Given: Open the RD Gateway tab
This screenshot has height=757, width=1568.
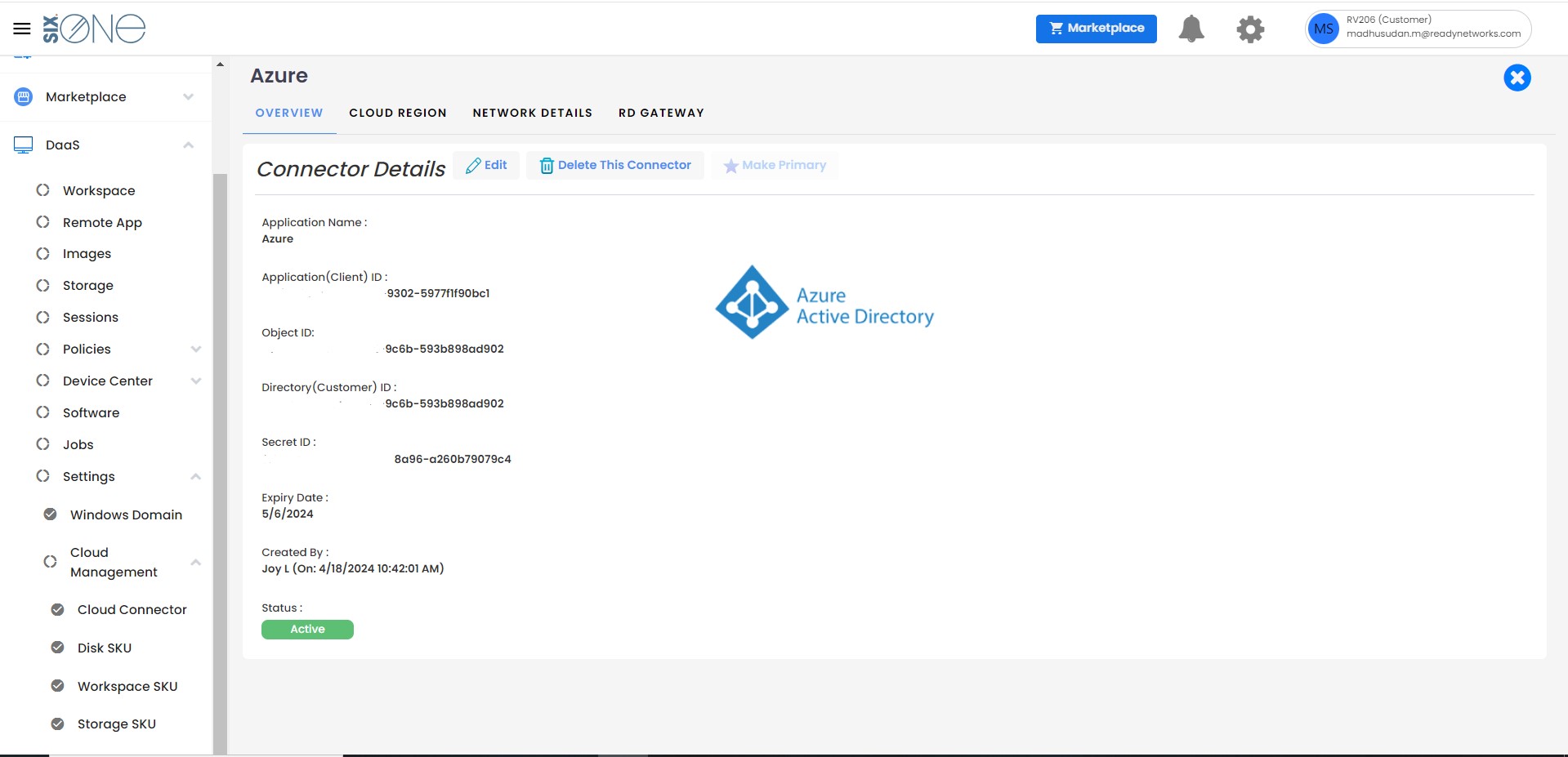Looking at the screenshot, I should pyautogui.click(x=661, y=113).
